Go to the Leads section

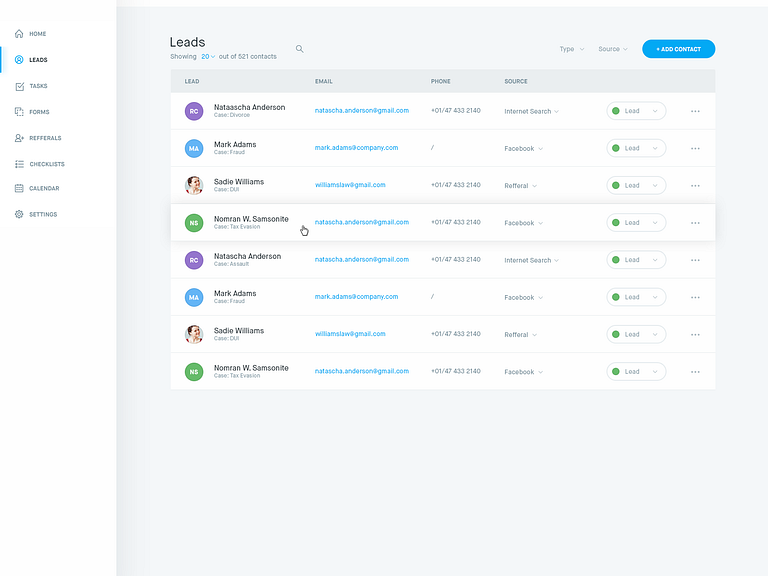38,60
